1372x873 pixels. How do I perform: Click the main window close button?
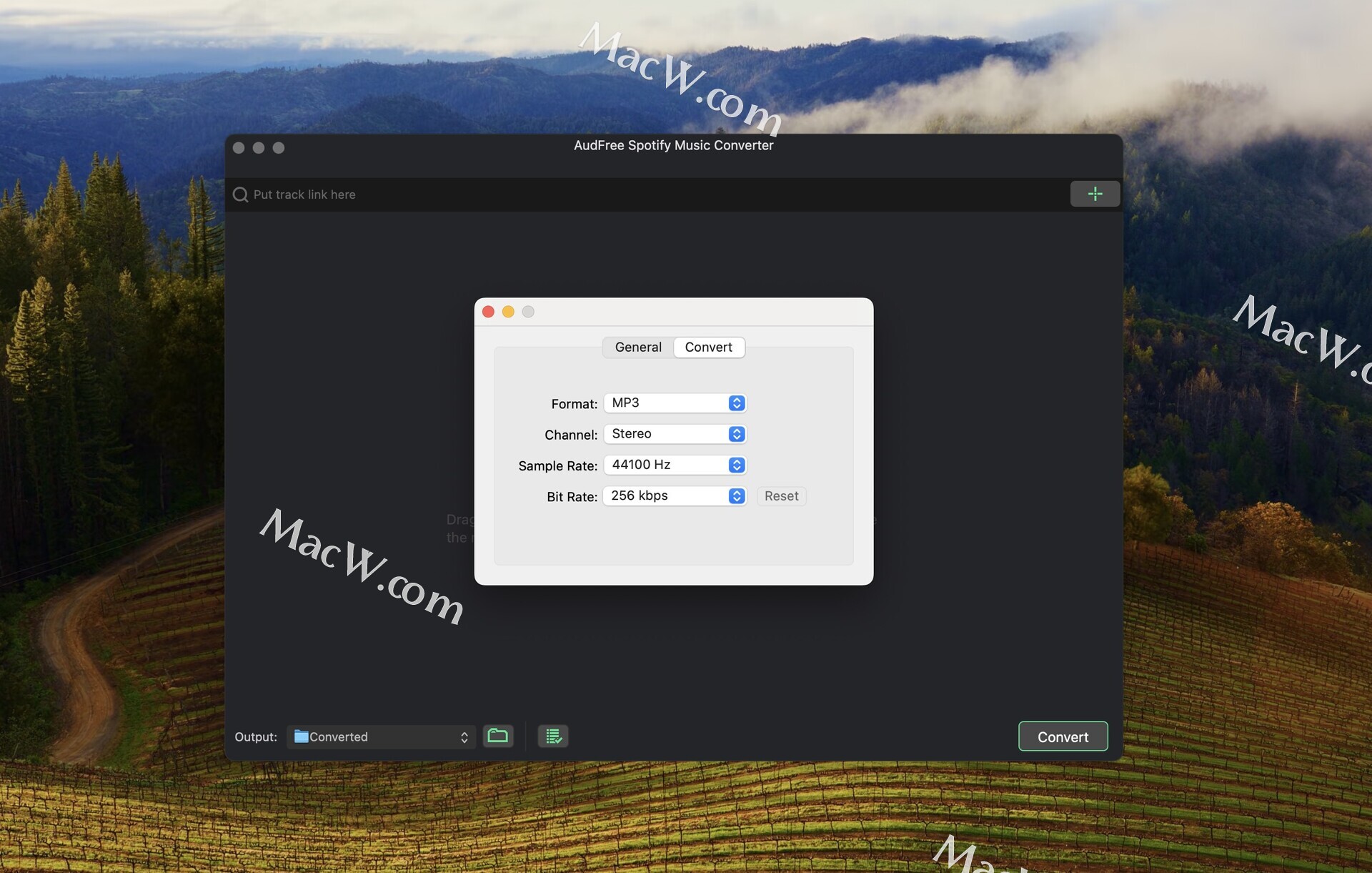(239, 147)
